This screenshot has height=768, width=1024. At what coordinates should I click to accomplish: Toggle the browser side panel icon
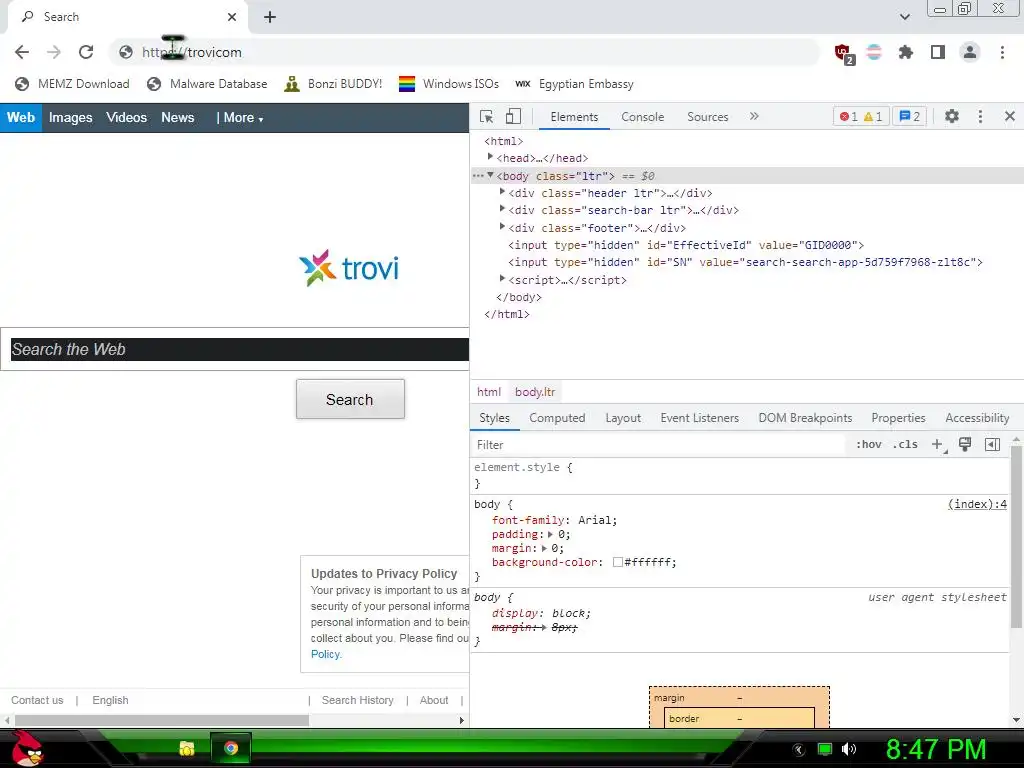pos(938,52)
